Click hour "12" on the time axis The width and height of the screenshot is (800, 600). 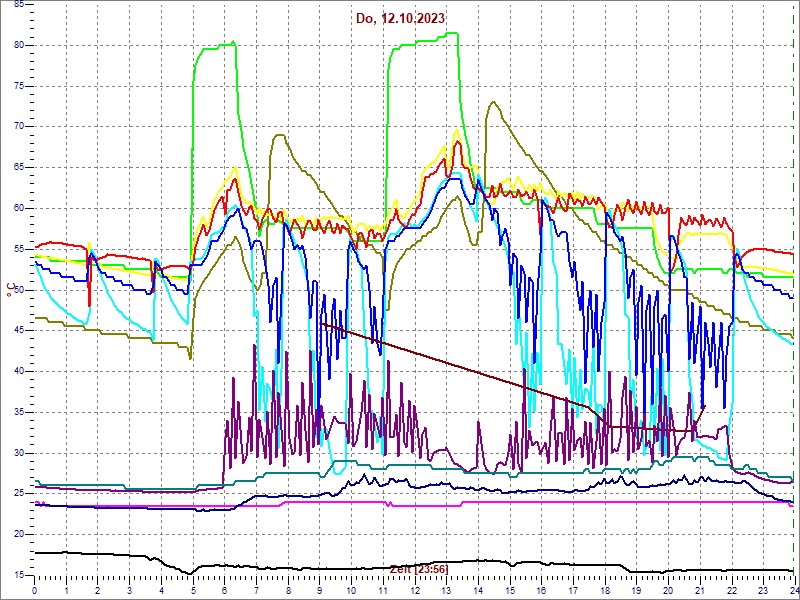414,590
